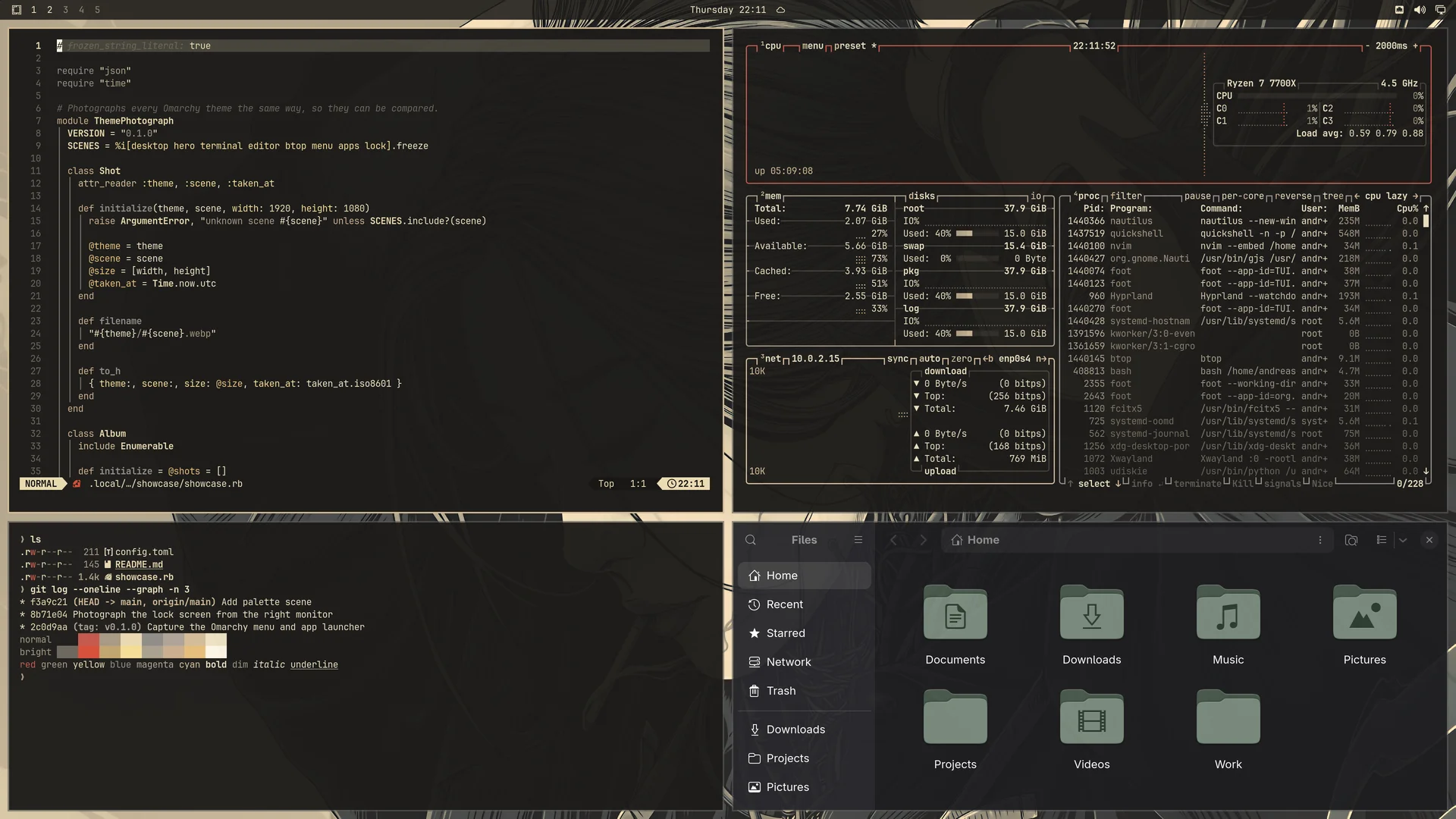Open the Videos folder
This screenshot has width=1456, height=819.
[1092, 730]
